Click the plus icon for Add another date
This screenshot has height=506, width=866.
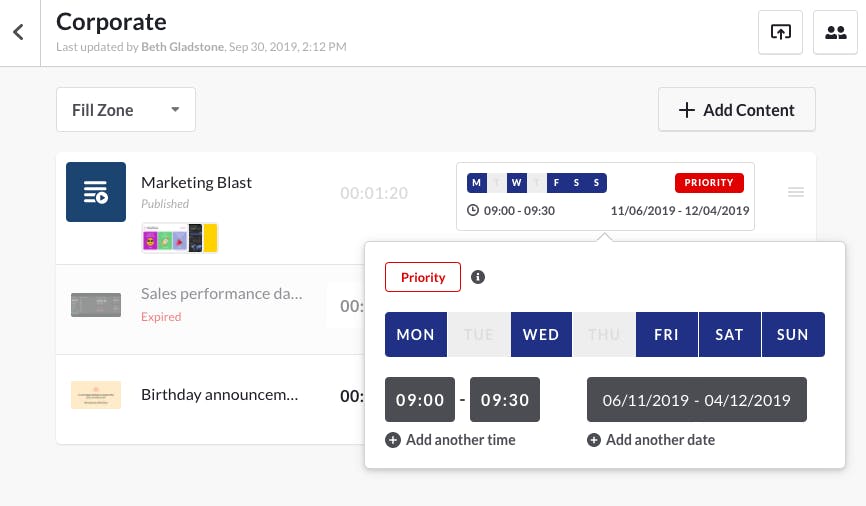coord(594,440)
